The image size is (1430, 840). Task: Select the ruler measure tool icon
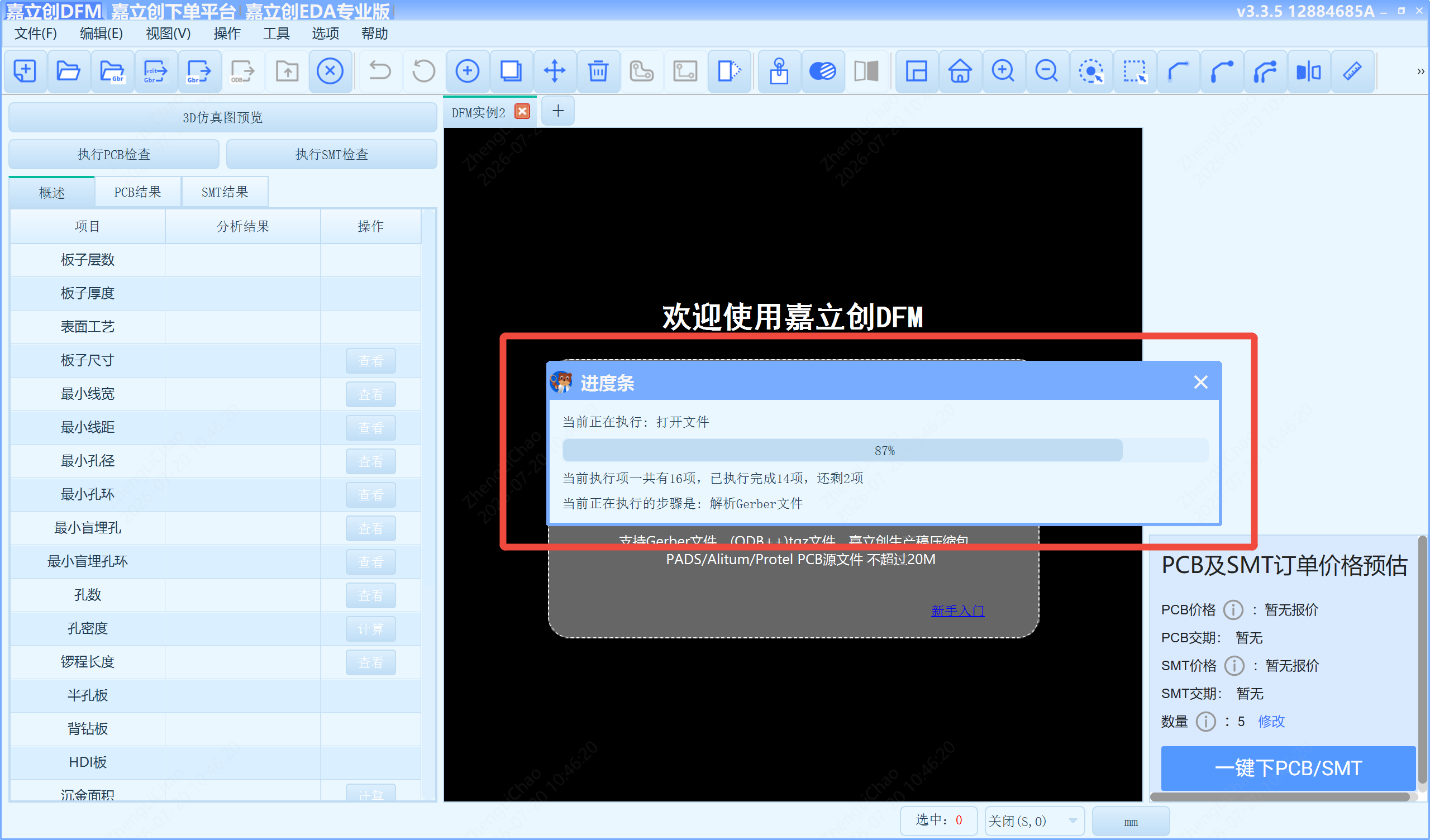click(x=1352, y=71)
